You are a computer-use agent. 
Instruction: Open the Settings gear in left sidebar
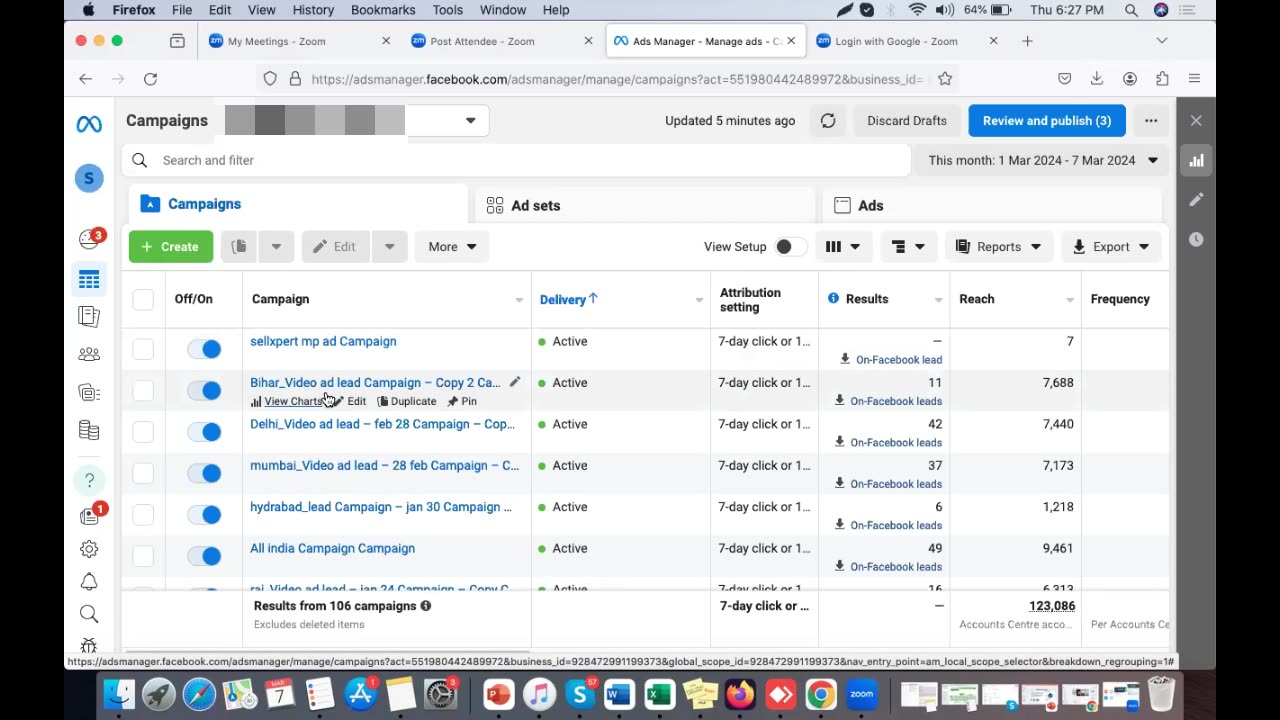[89, 549]
